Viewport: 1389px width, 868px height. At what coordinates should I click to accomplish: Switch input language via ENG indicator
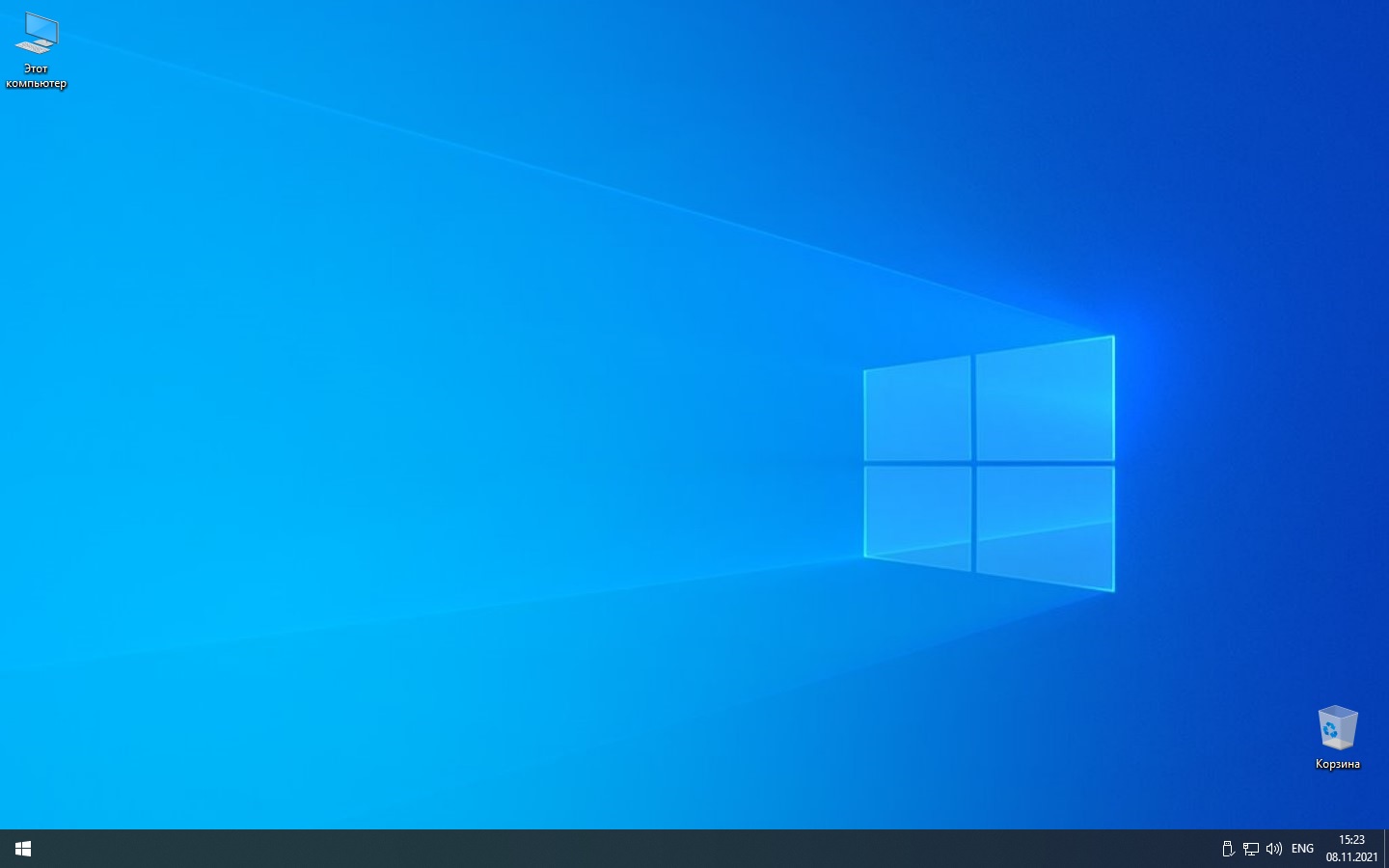click(x=1302, y=849)
